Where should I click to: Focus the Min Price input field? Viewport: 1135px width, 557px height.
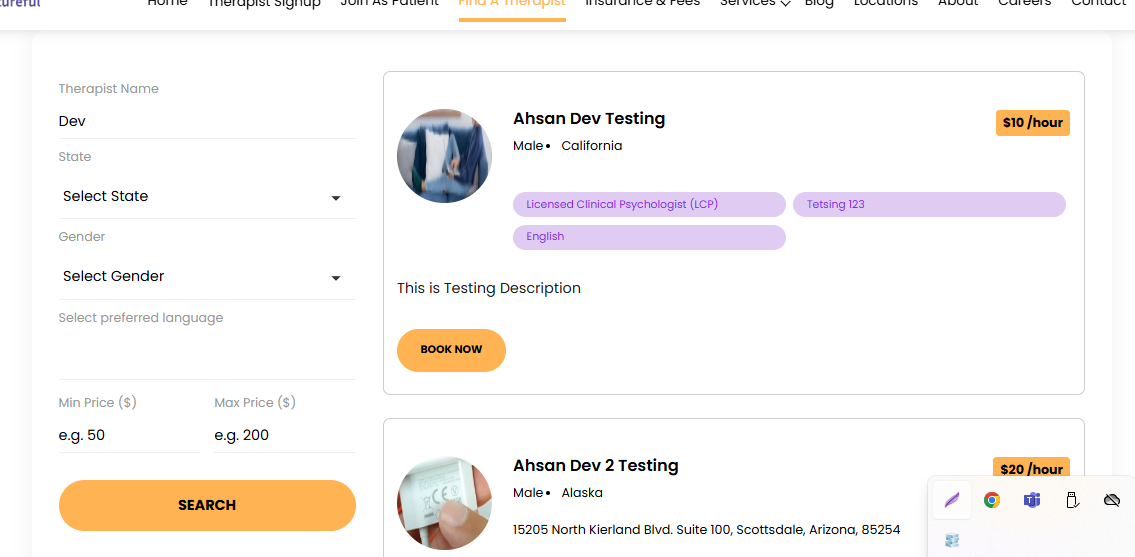pyautogui.click(x=128, y=435)
